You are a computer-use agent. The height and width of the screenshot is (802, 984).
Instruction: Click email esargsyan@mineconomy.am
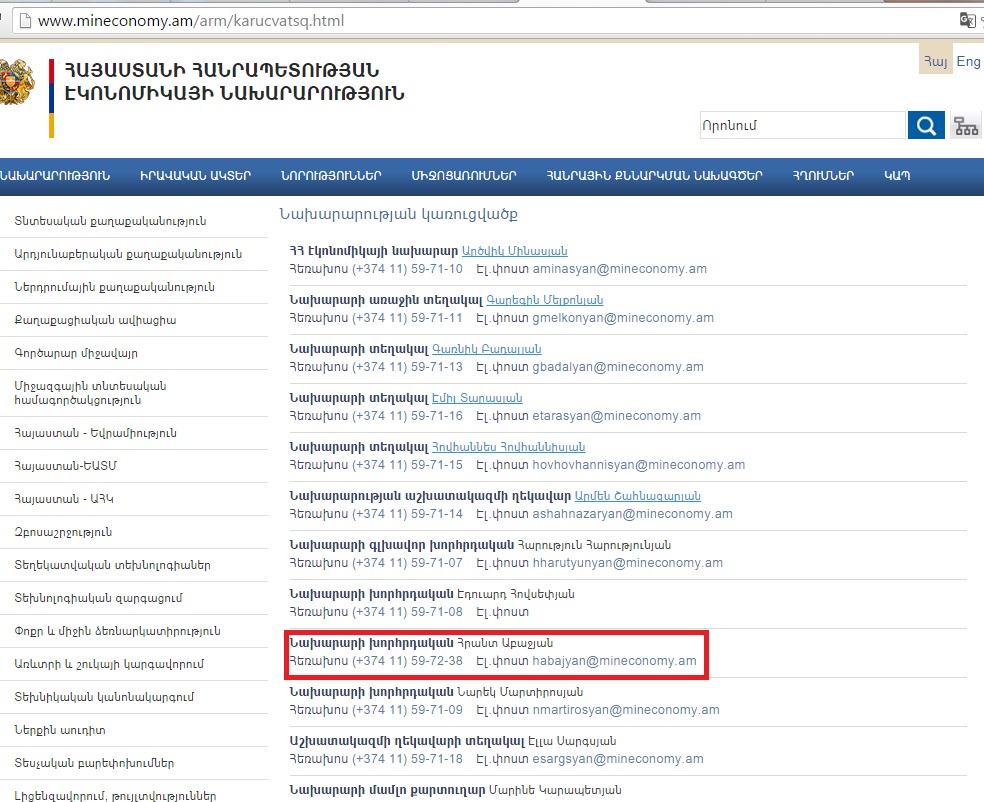[618, 758]
